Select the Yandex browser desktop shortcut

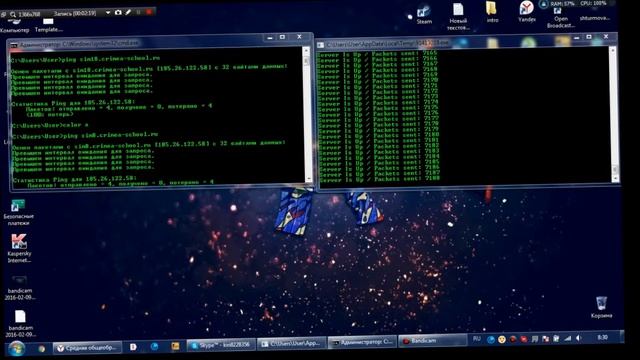tap(527, 11)
